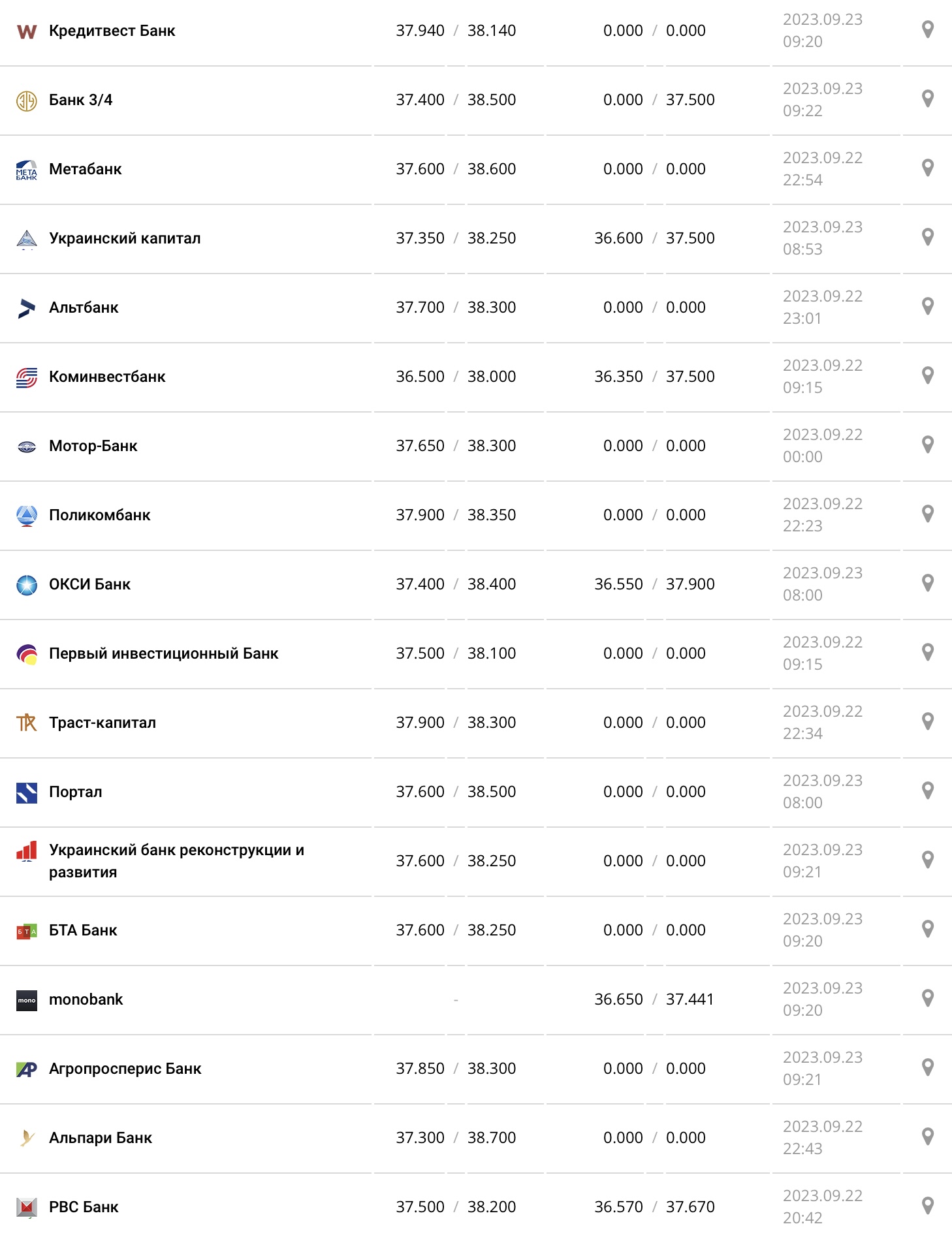The image size is (952, 1239).
Task: Click the ОКСИ Банк blue globe logo
Action: point(26,584)
